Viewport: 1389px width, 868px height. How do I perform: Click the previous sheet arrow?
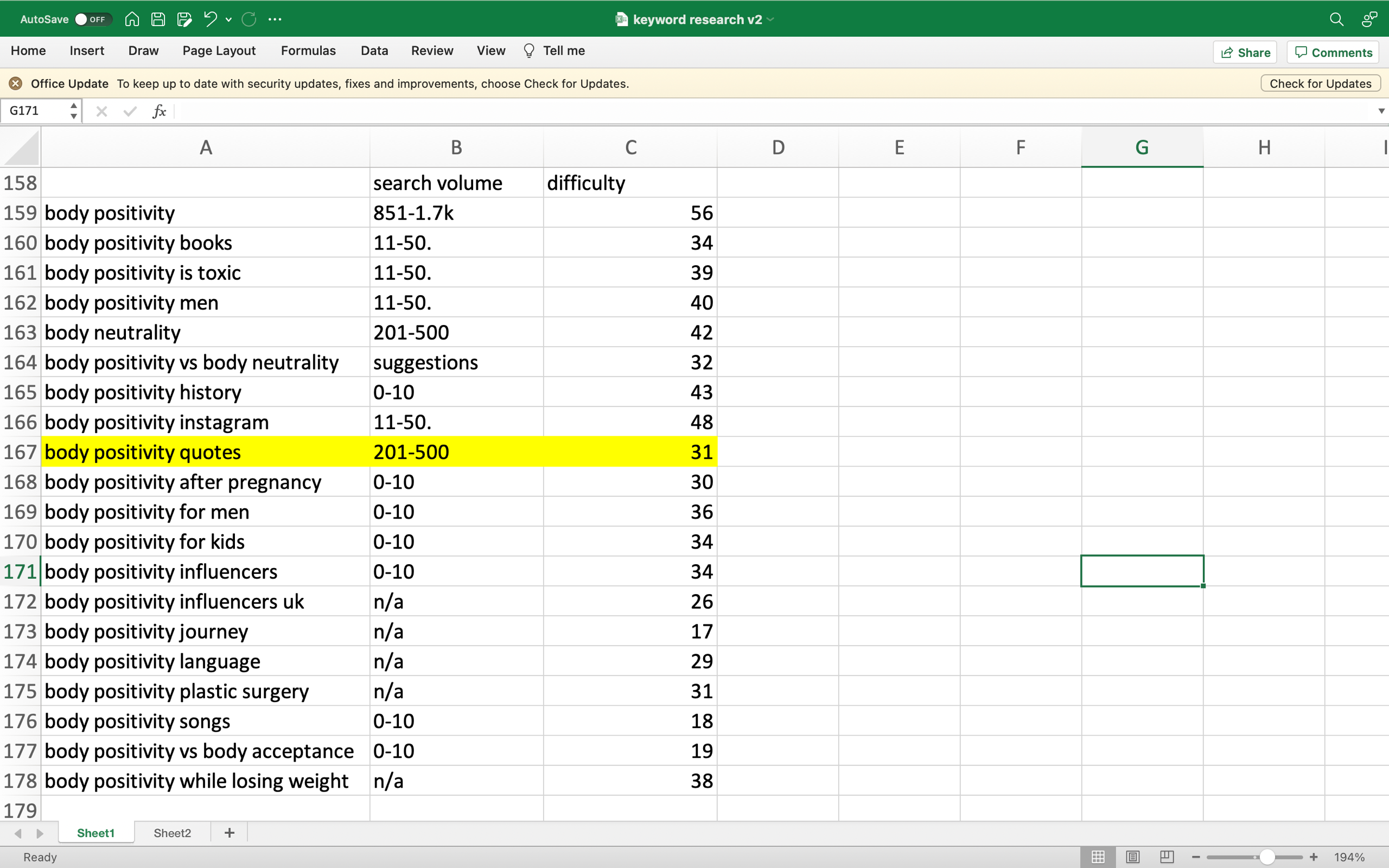point(18,833)
